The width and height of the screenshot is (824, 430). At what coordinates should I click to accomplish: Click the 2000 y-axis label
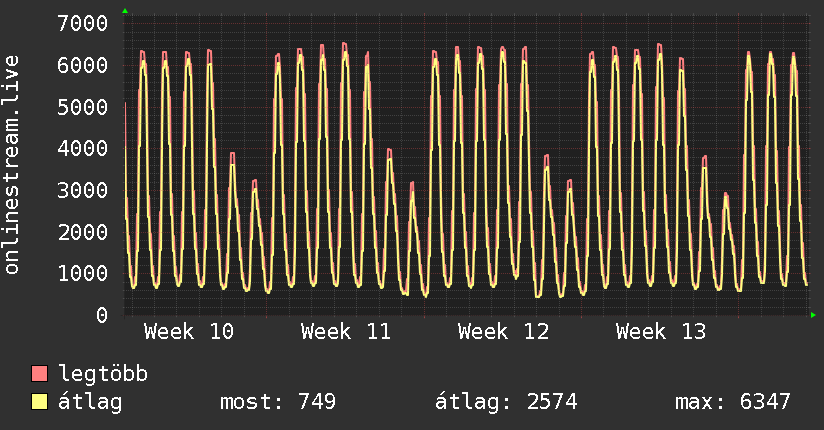click(x=83, y=232)
